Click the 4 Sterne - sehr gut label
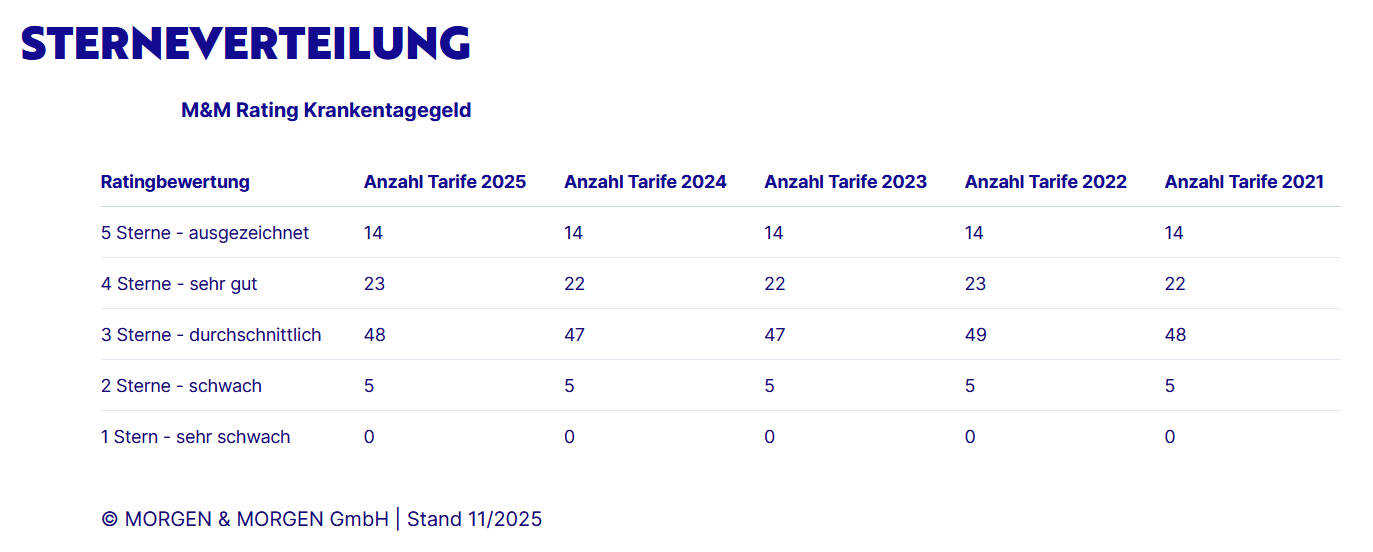The height and width of the screenshot is (552, 1373). [x=179, y=284]
